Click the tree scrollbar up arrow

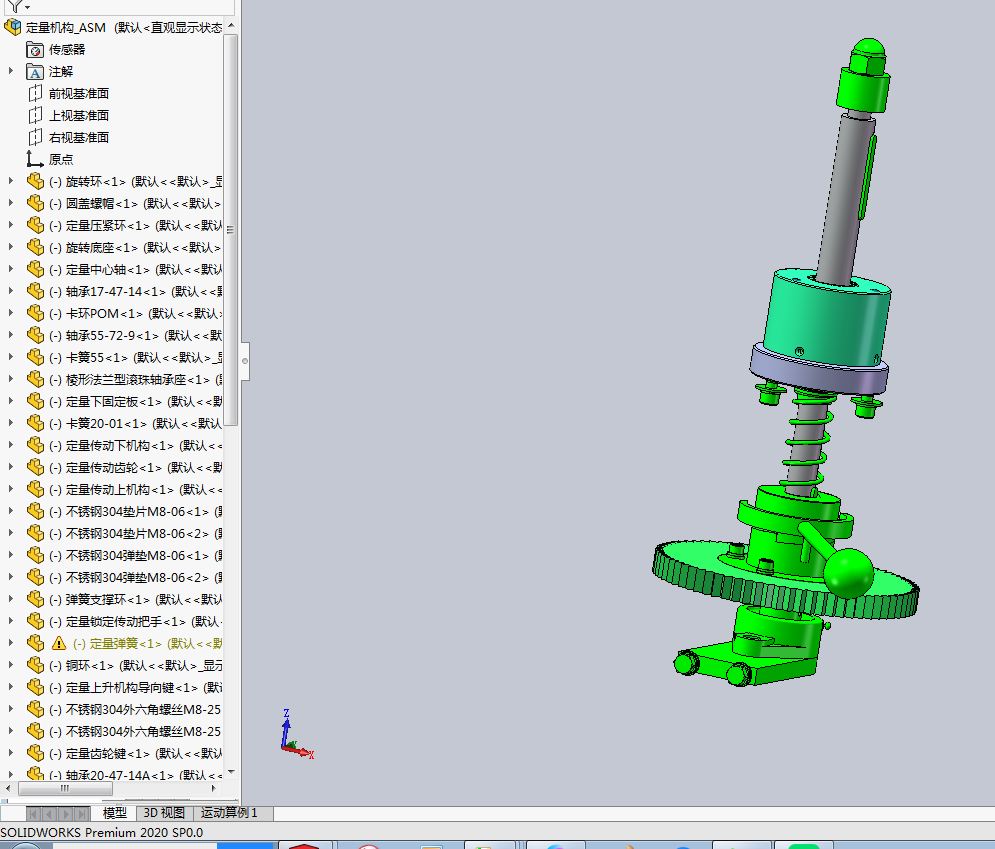(x=231, y=25)
